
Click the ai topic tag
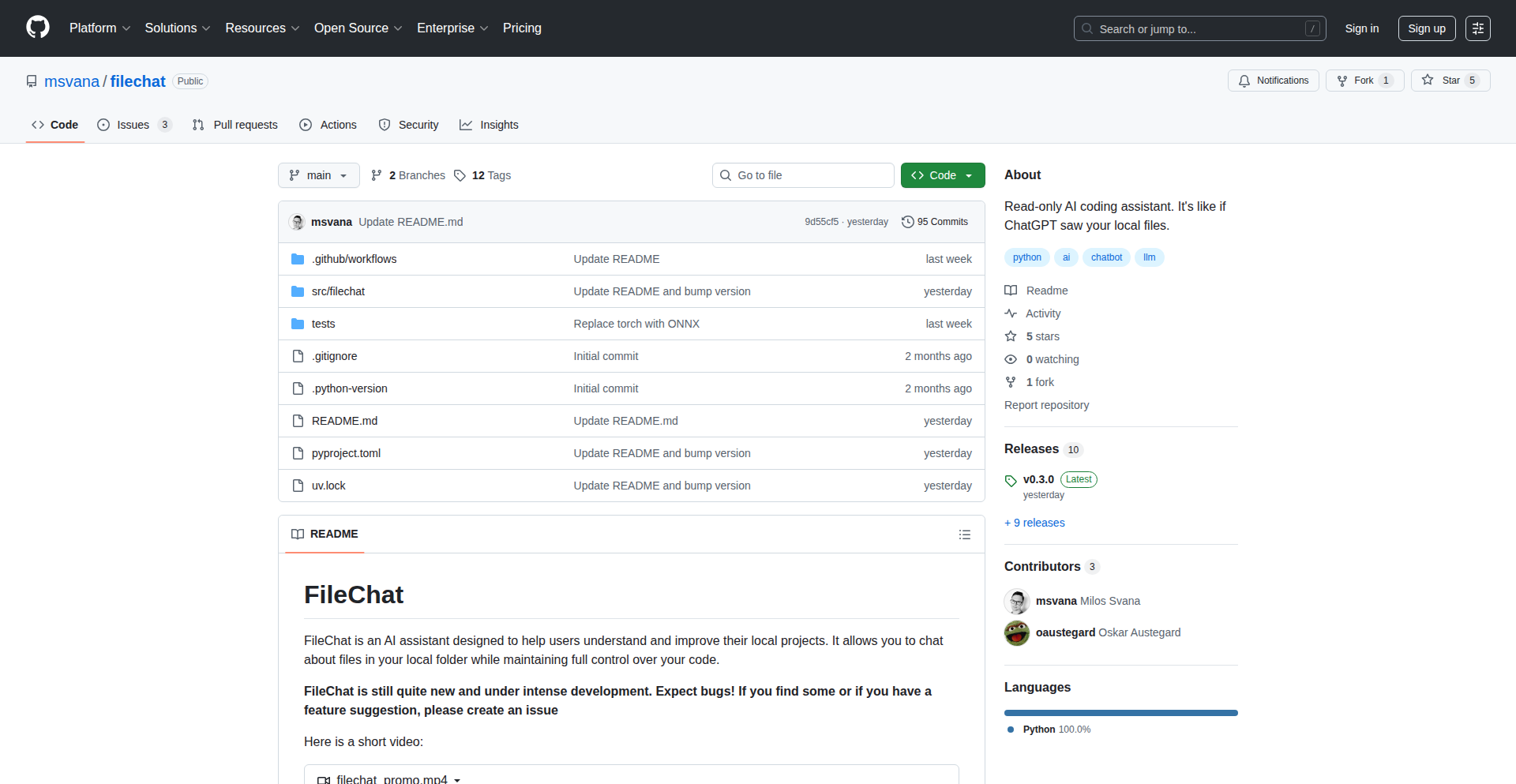point(1066,257)
